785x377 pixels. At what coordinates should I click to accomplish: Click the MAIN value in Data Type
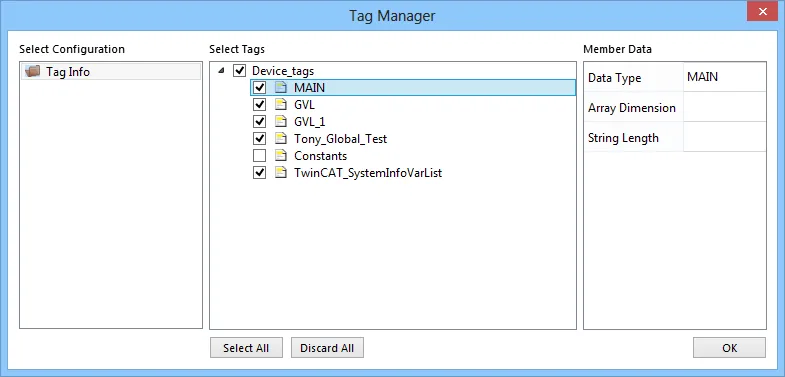click(x=702, y=77)
